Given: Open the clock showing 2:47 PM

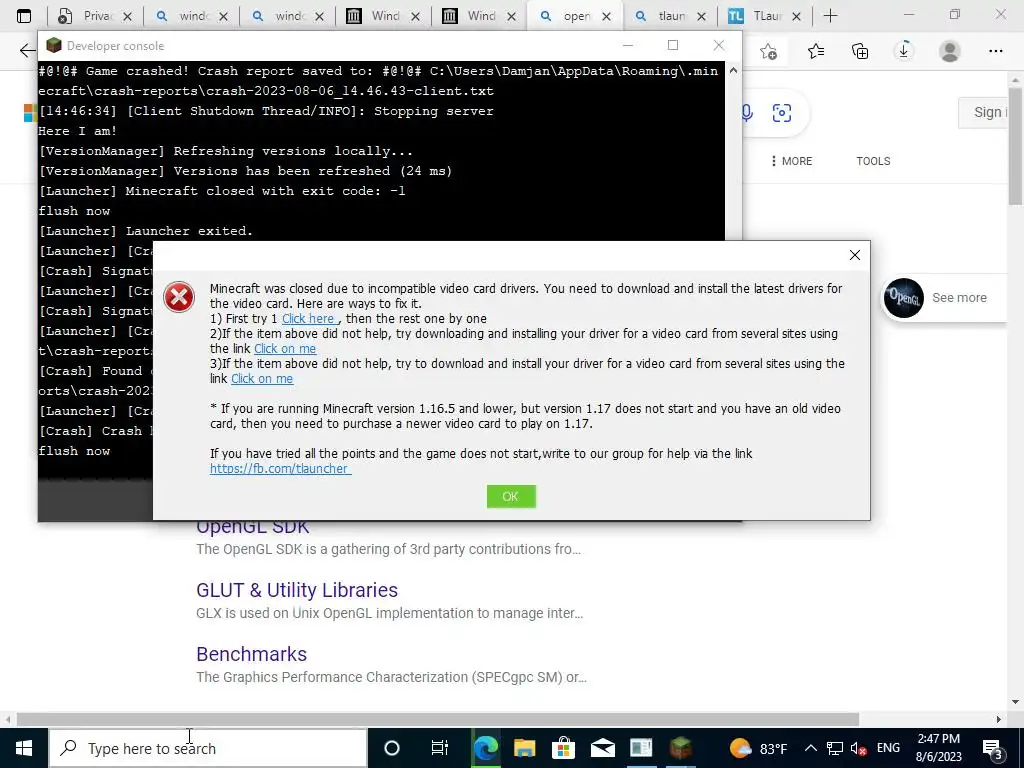Looking at the screenshot, I should coord(938,748).
